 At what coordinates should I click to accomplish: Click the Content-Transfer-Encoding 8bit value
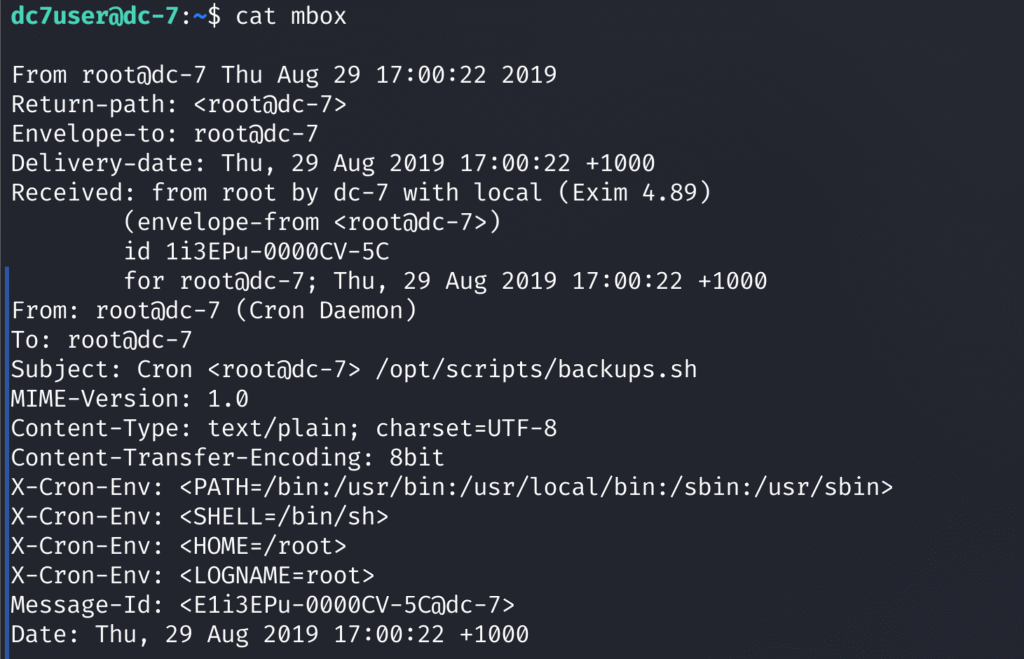[x=417, y=458]
